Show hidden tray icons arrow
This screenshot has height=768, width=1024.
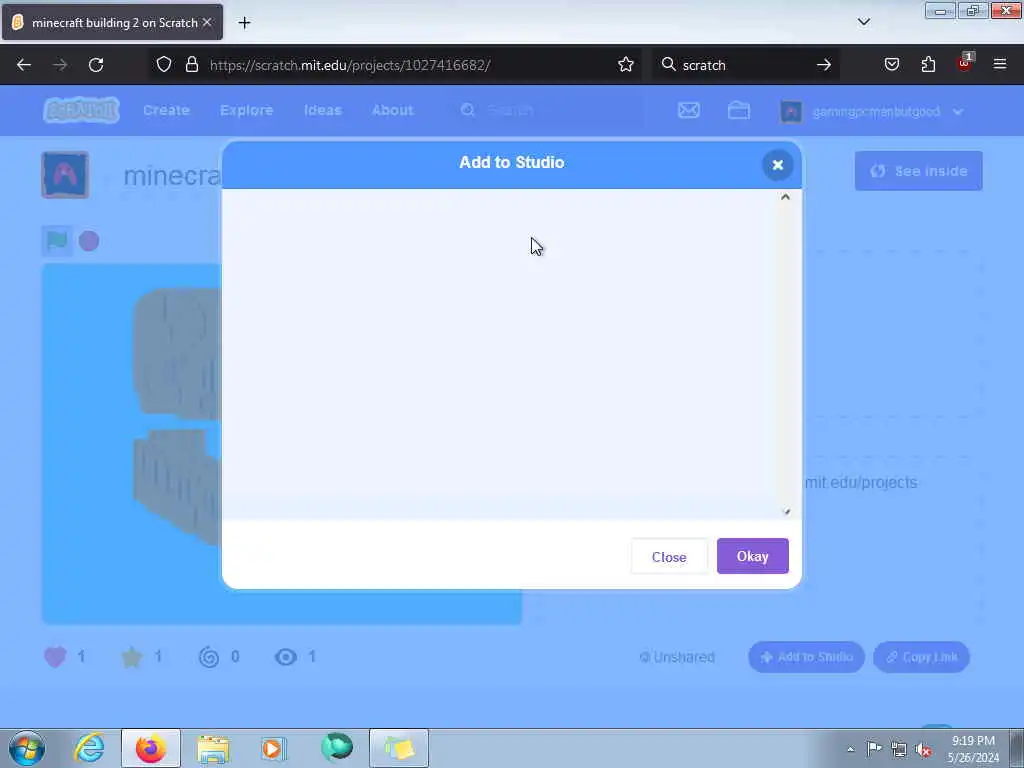tap(850, 750)
